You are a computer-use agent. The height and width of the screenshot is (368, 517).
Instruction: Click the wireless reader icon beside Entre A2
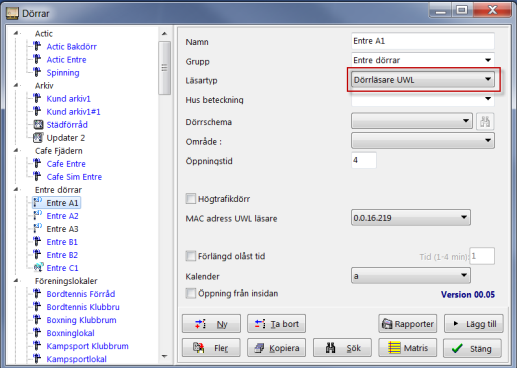(38, 215)
